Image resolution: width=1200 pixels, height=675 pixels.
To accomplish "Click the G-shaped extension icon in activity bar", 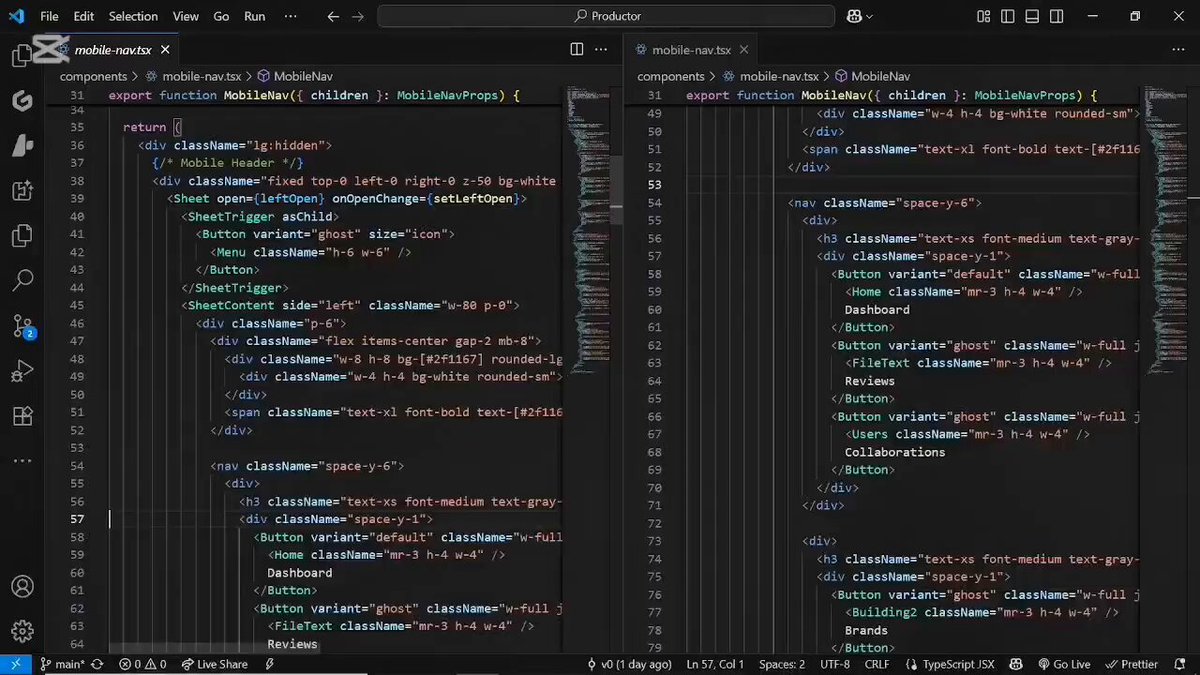I will coord(22,101).
